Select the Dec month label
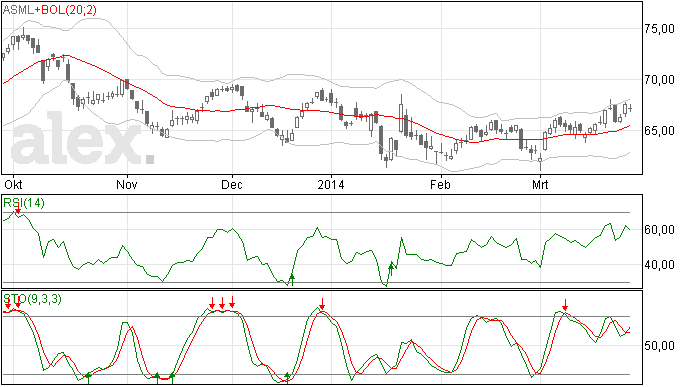Image resolution: width=690 pixels, height=387 pixels. pos(232,184)
